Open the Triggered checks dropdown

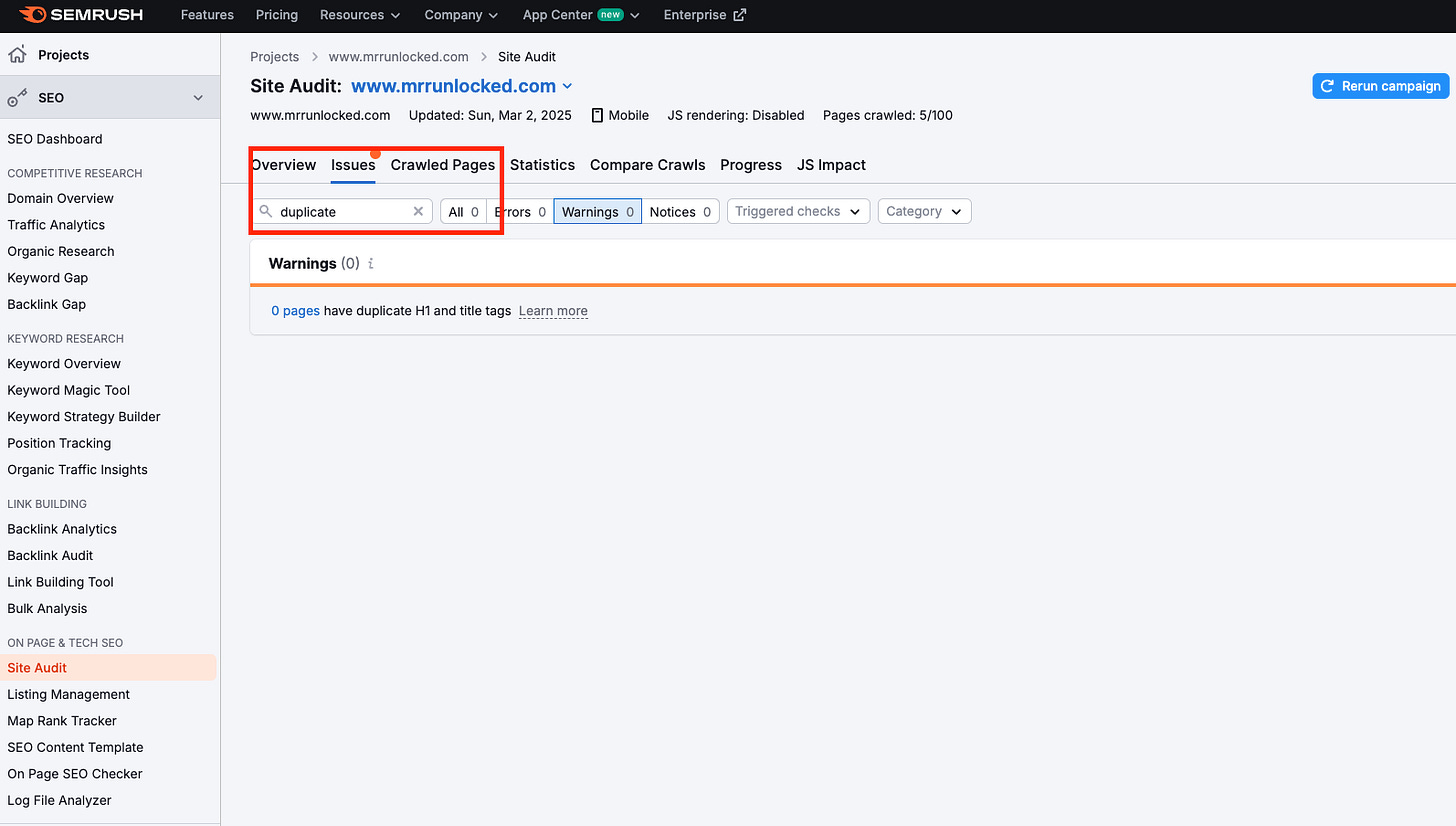798,211
